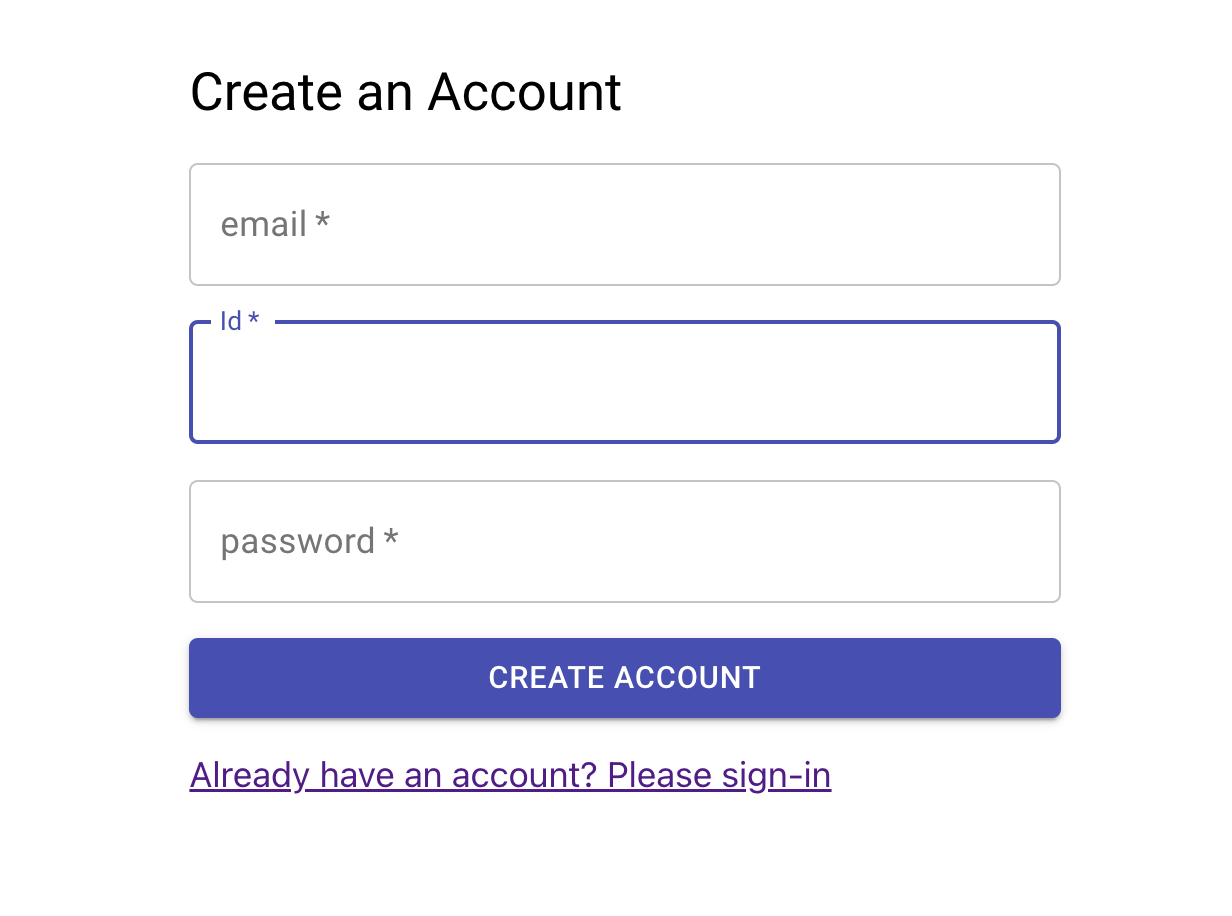1232x916 pixels.
Task: Click the 'Create an Account' heading
Action: coord(406,91)
